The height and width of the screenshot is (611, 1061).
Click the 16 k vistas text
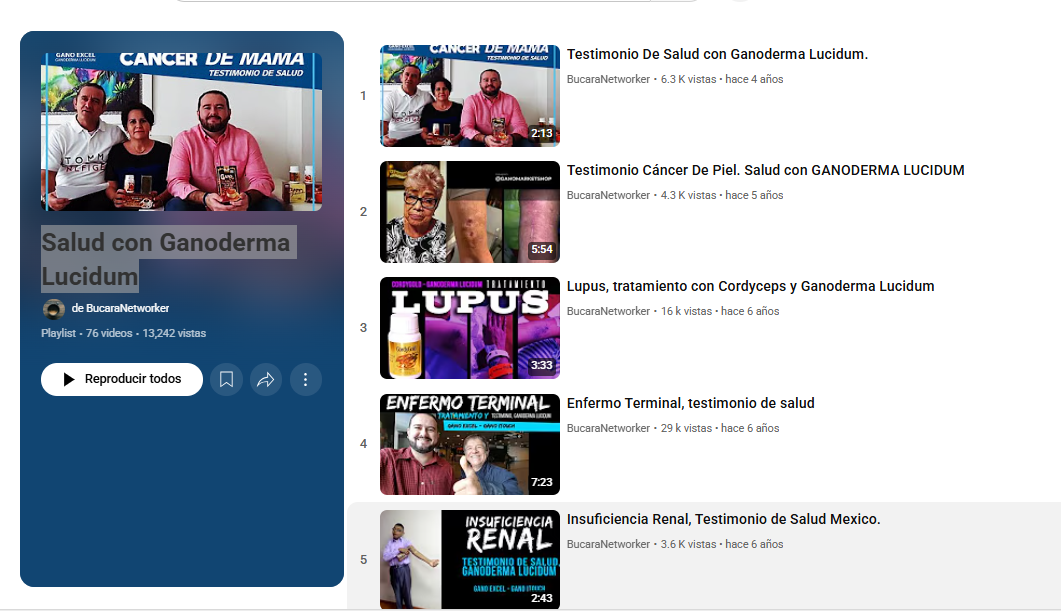[x=686, y=311]
